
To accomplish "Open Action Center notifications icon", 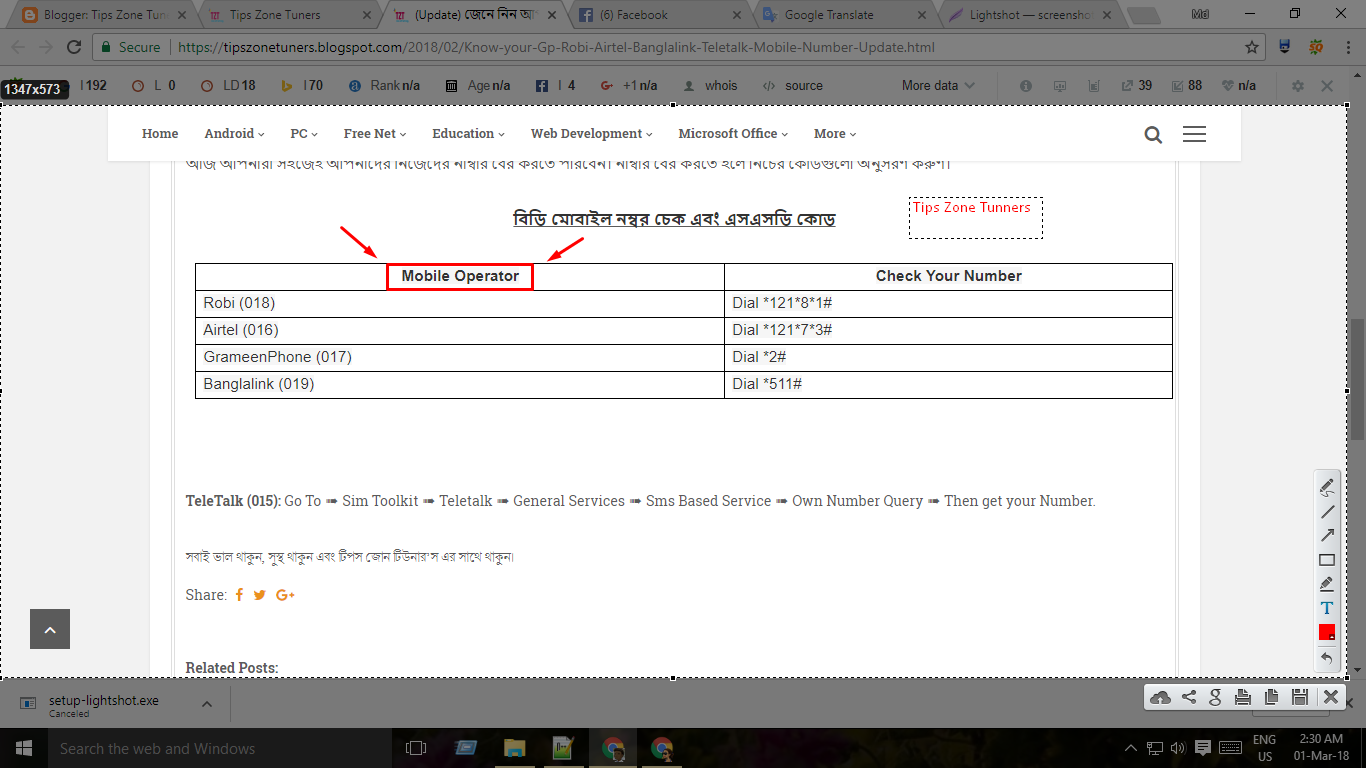I will point(1203,748).
